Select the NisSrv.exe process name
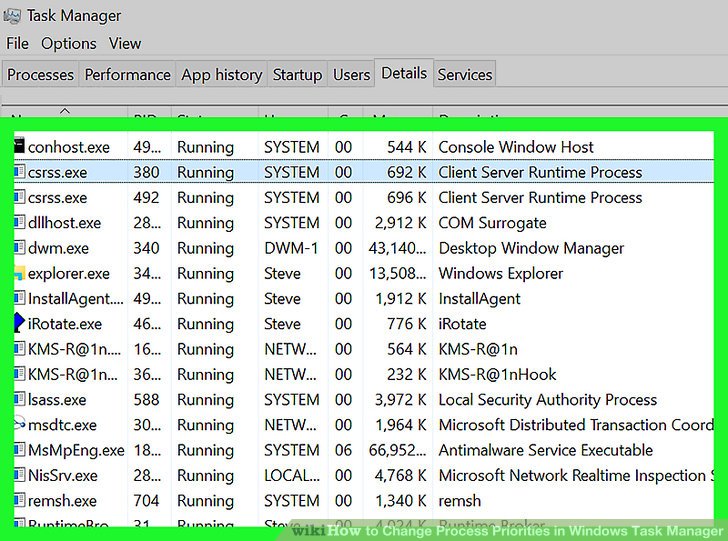The height and width of the screenshot is (541, 728). pyautogui.click(x=63, y=476)
